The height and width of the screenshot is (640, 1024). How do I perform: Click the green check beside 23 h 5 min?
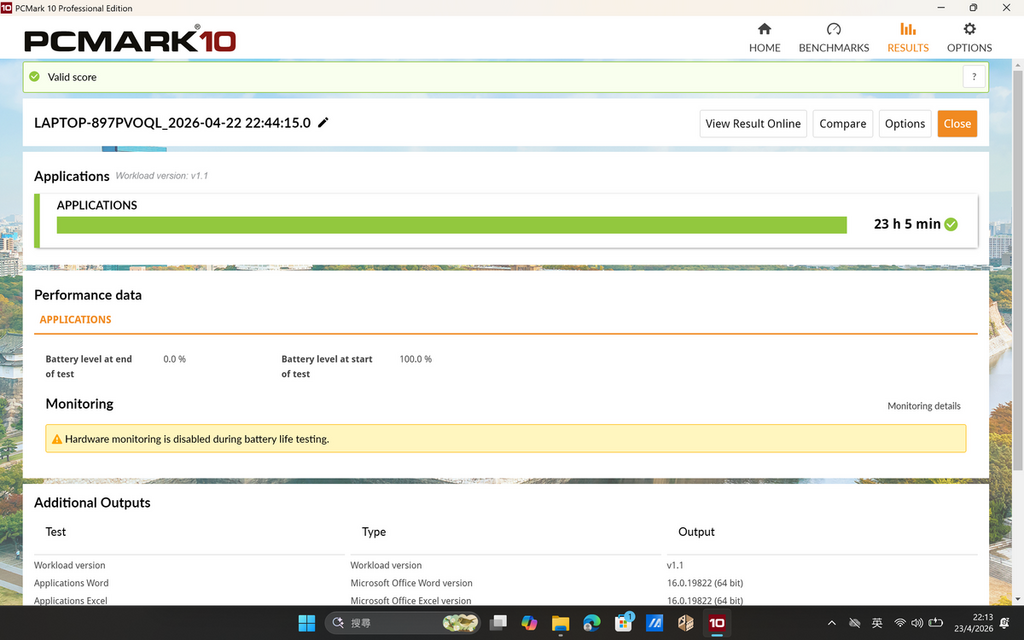point(951,224)
